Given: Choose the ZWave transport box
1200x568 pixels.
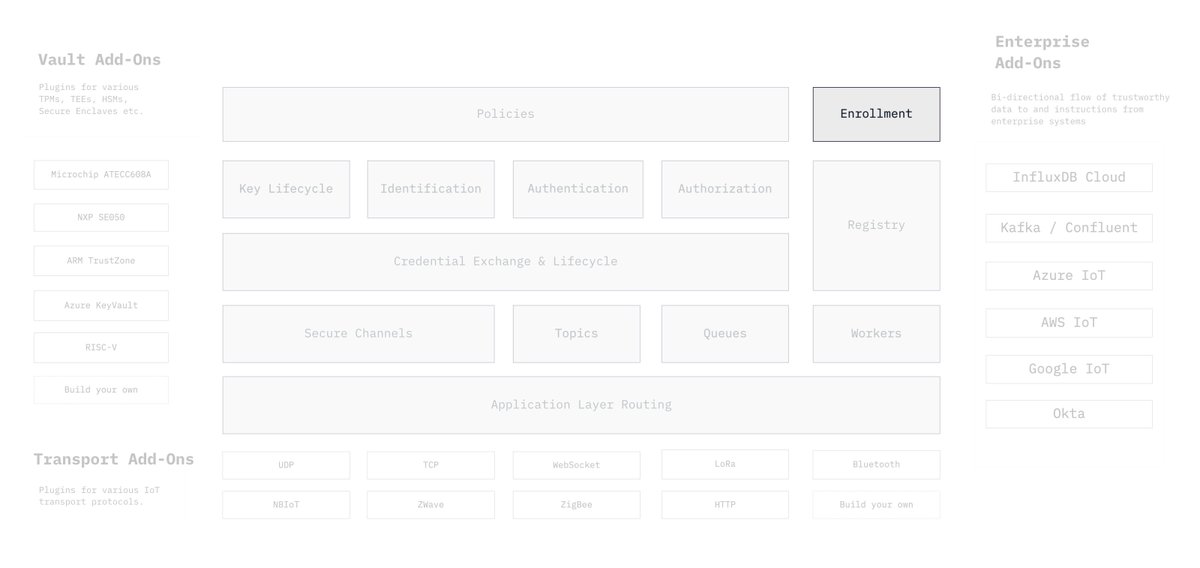Looking at the screenshot, I should 430,505.
